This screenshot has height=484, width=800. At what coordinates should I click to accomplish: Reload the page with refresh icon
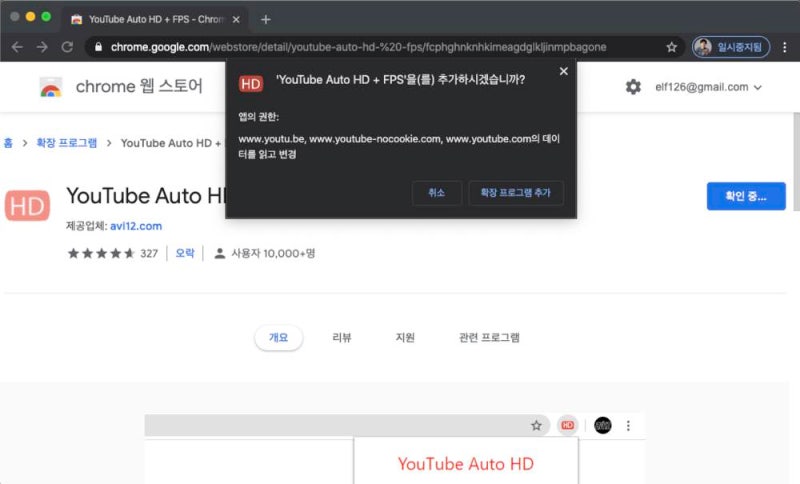(67, 47)
